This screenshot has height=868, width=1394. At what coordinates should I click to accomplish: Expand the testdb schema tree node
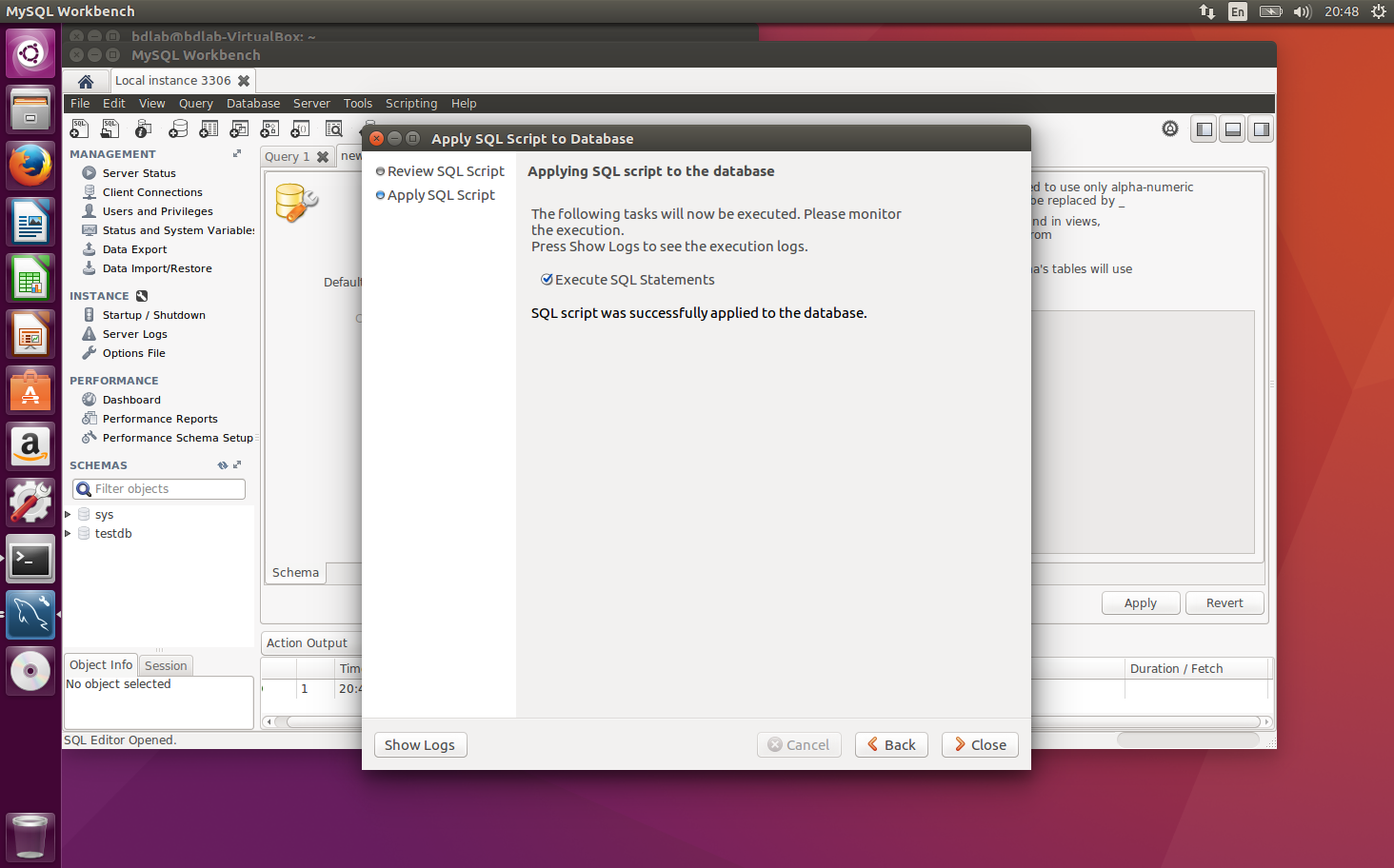68,533
